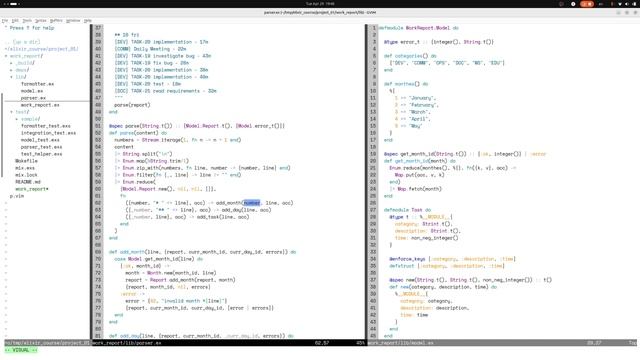Open test_helper.exs in the tree
The width and height of the screenshot is (640, 360).
click(x=41, y=154)
